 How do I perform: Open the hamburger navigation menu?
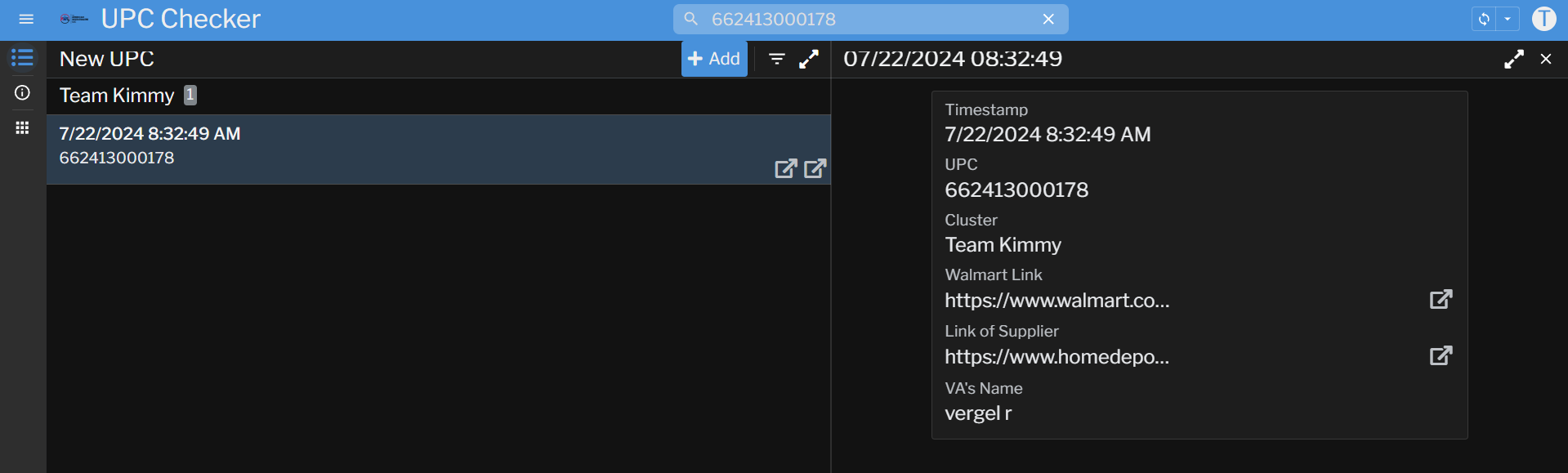tap(26, 19)
